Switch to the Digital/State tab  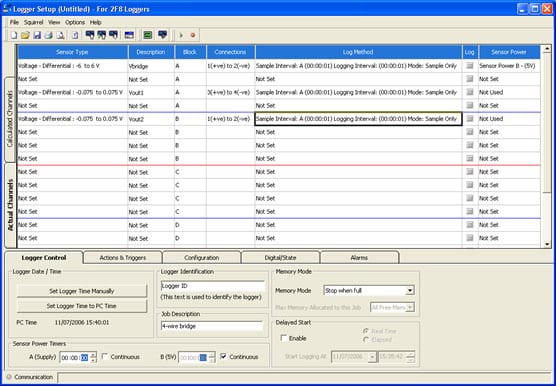[280, 258]
